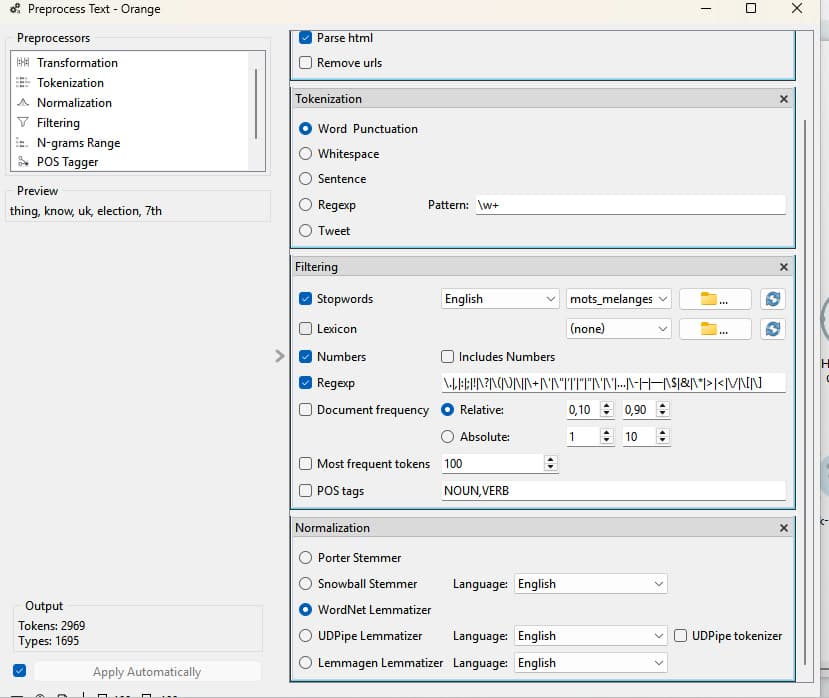Select Porter Stemmer normalization
Viewport: 829px width, 698px height.
click(305, 558)
